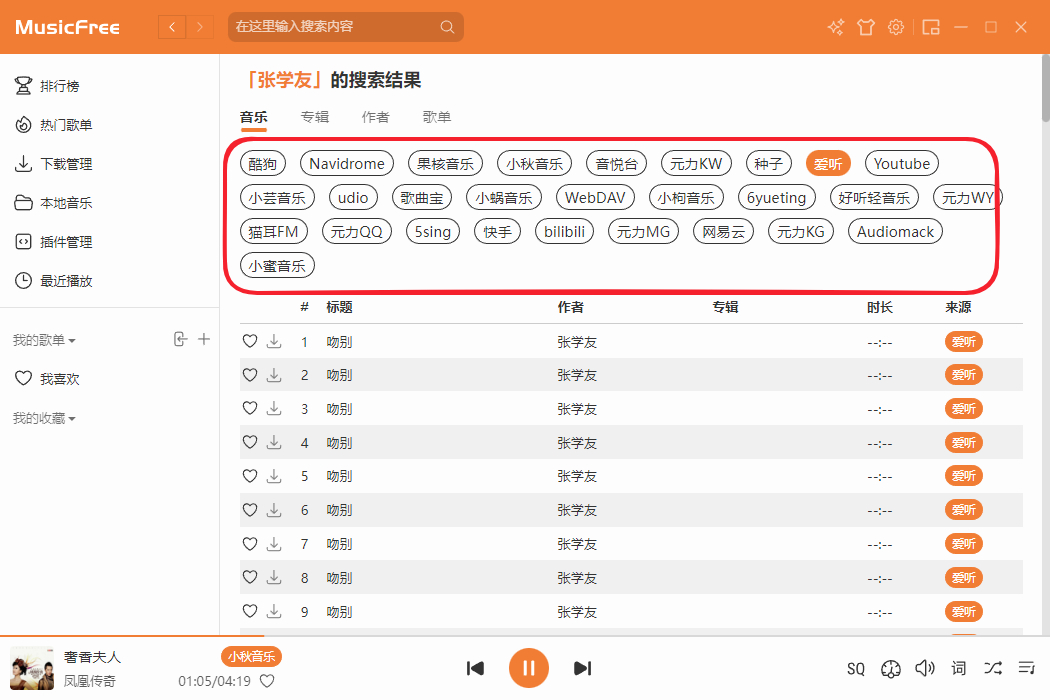Create new playlist with plus icon
The width and height of the screenshot is (1050, 700).
(204, 340)
